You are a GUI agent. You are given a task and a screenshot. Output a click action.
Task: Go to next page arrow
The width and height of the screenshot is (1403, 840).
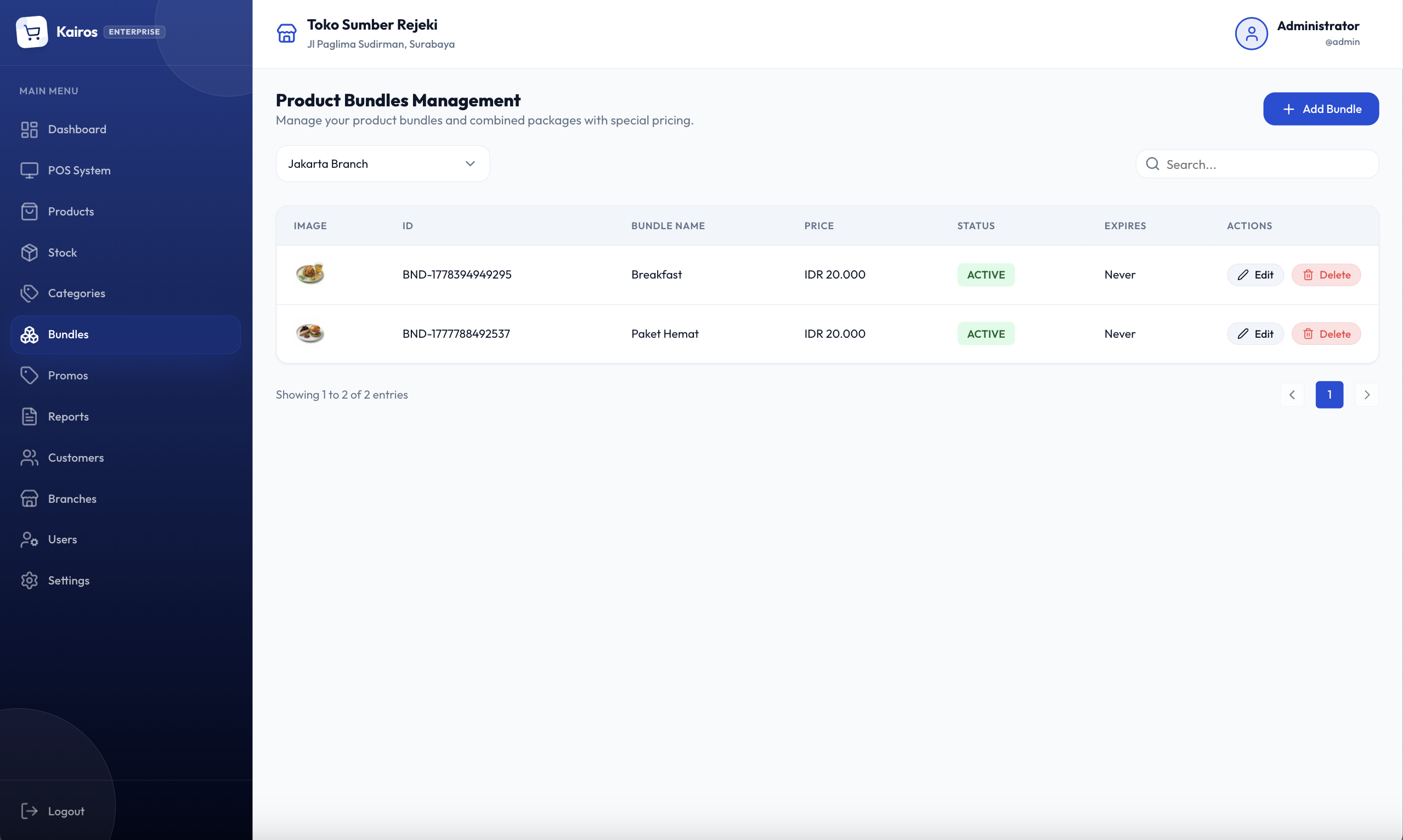pyautogui.click(x=1367, y=395)
